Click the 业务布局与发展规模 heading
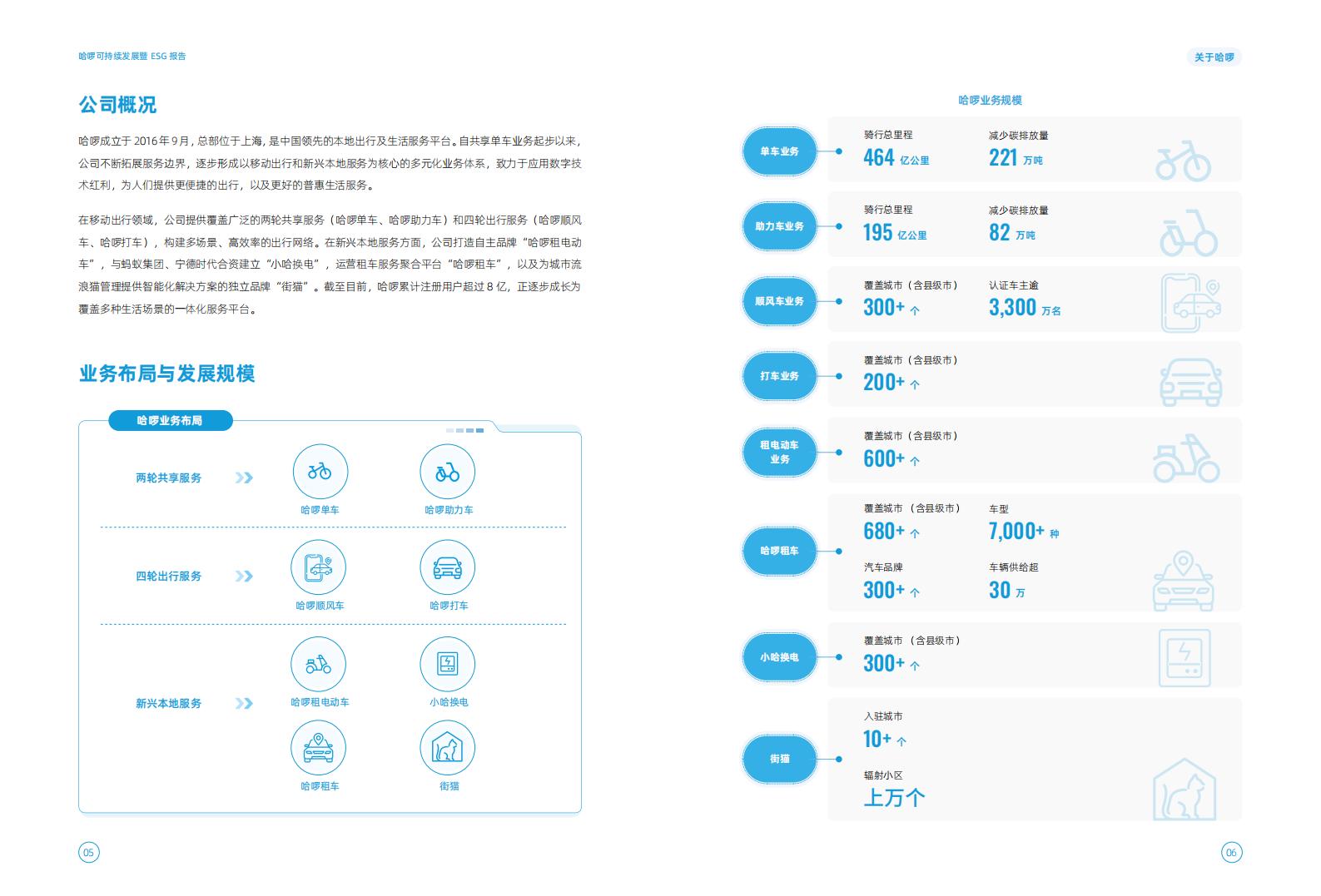1321x896 pixels. point(166,374)
